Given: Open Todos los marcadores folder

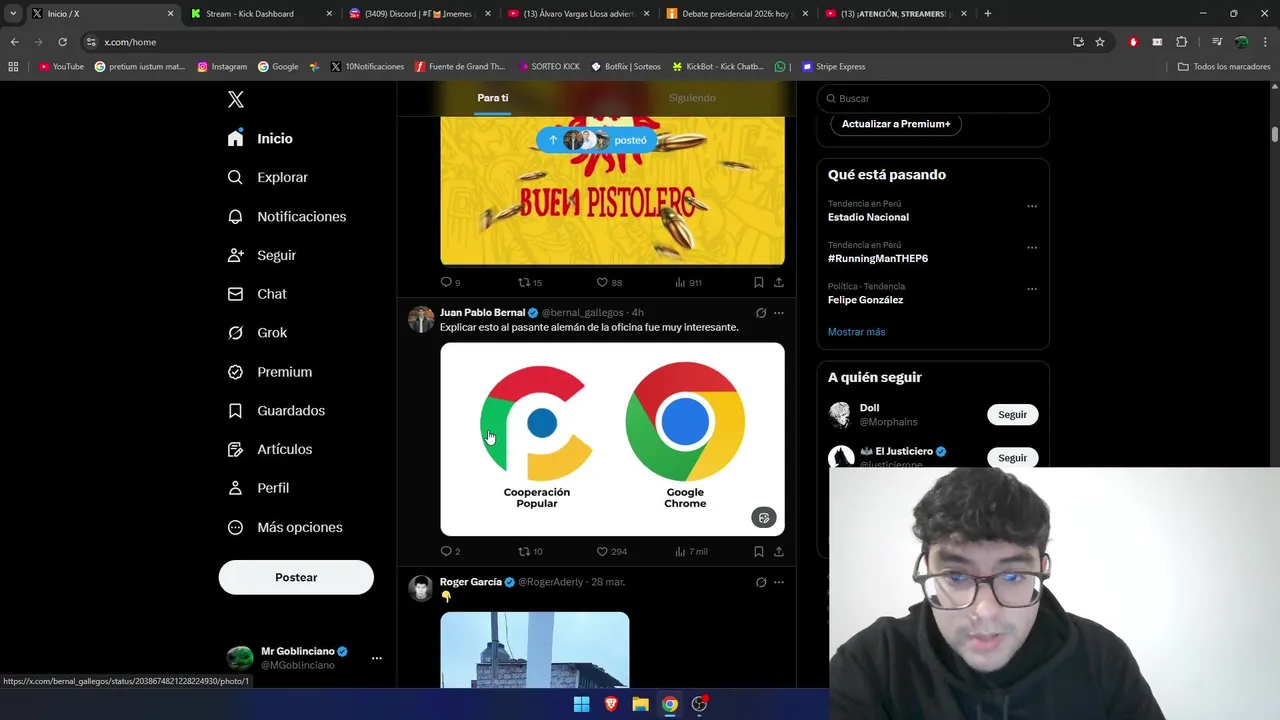Looking at the screenshot, I should [x=1224, y=67].
